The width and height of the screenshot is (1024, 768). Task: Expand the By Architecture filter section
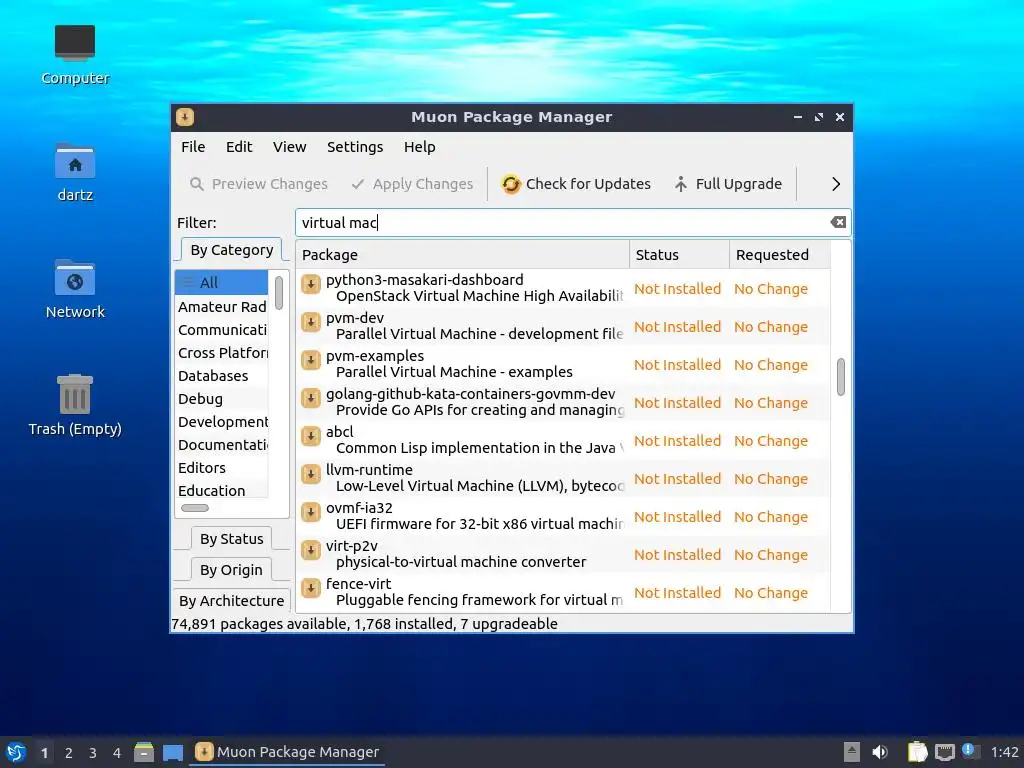232,601
